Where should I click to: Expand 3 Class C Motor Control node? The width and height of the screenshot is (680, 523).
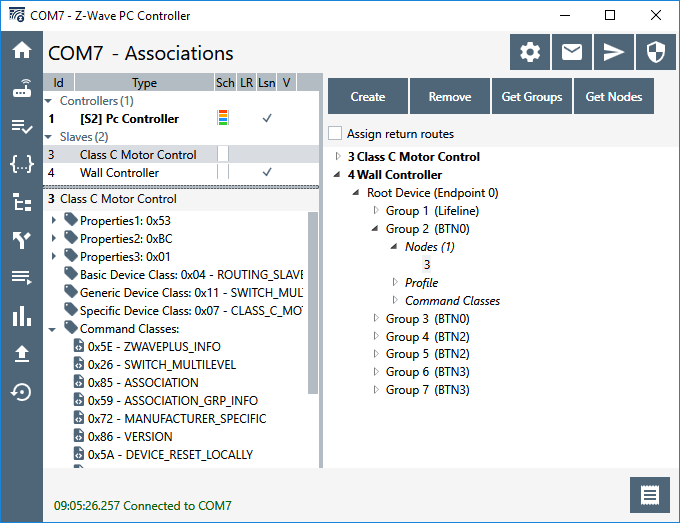[338, 157]
